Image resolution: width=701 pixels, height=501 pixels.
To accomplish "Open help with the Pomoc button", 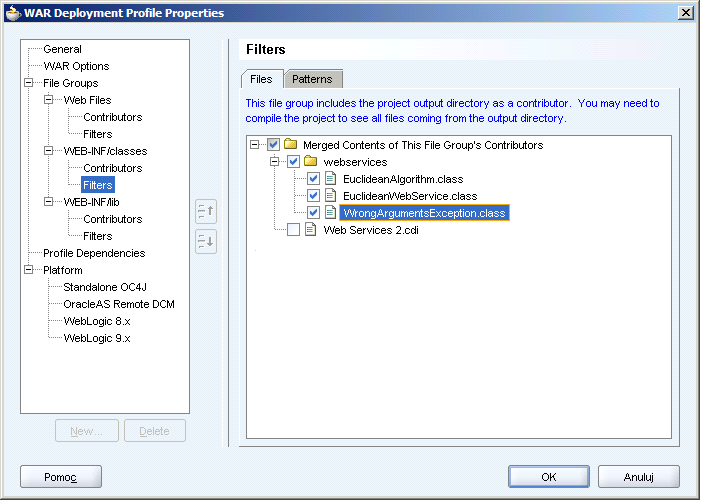I will pos(61,477).
